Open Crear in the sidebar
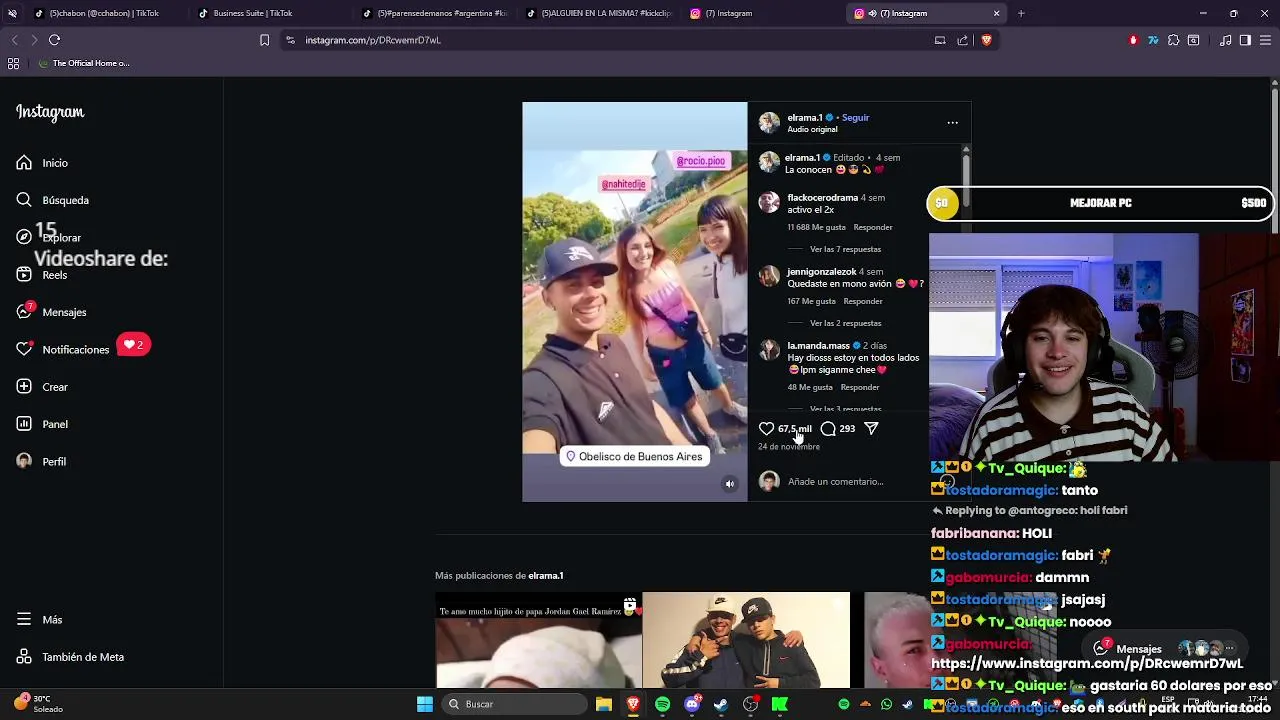The image size is (1280, 720). tap(41, 387)
